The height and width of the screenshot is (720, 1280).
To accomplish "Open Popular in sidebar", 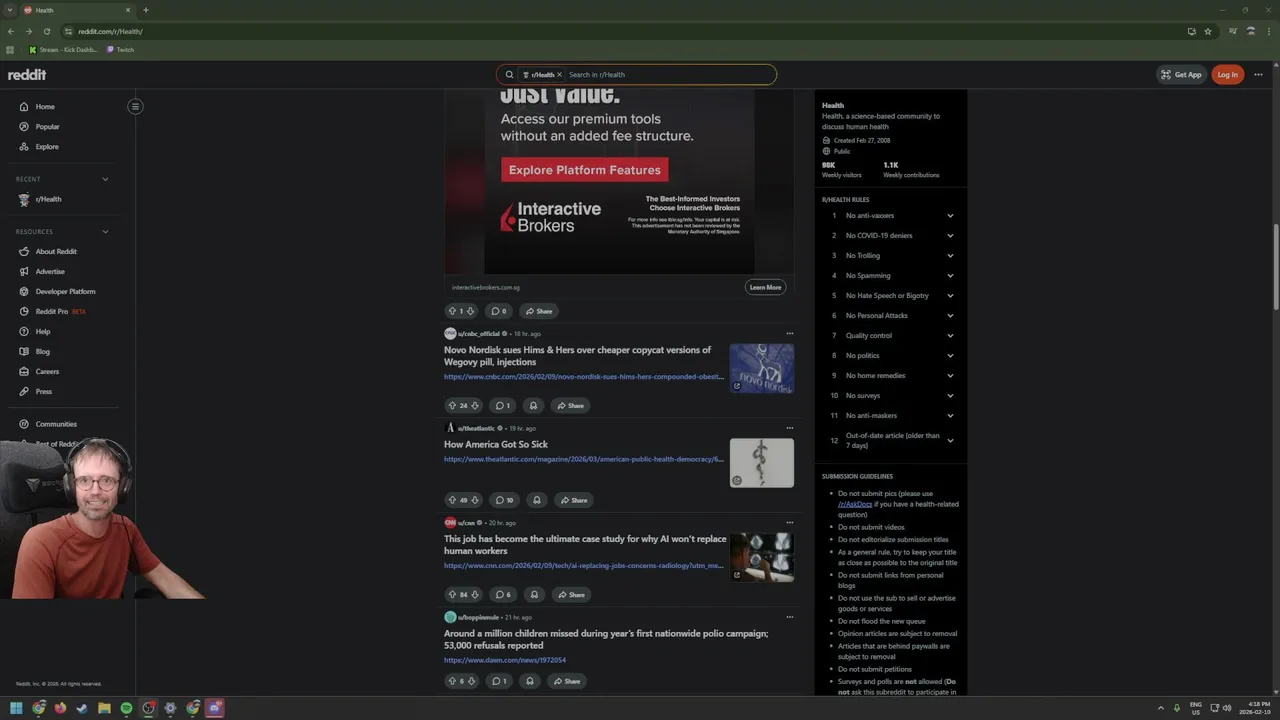I will (x=47, y=127).
